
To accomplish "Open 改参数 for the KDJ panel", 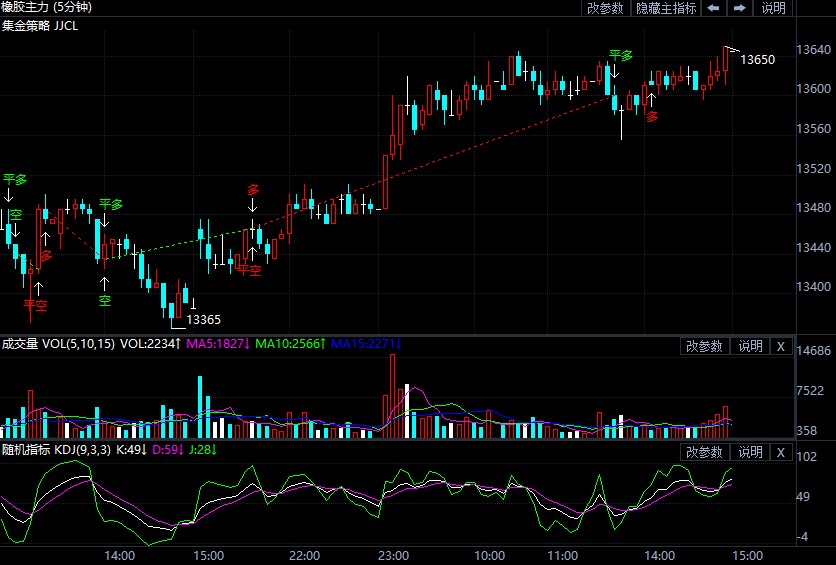I will 705,452.
